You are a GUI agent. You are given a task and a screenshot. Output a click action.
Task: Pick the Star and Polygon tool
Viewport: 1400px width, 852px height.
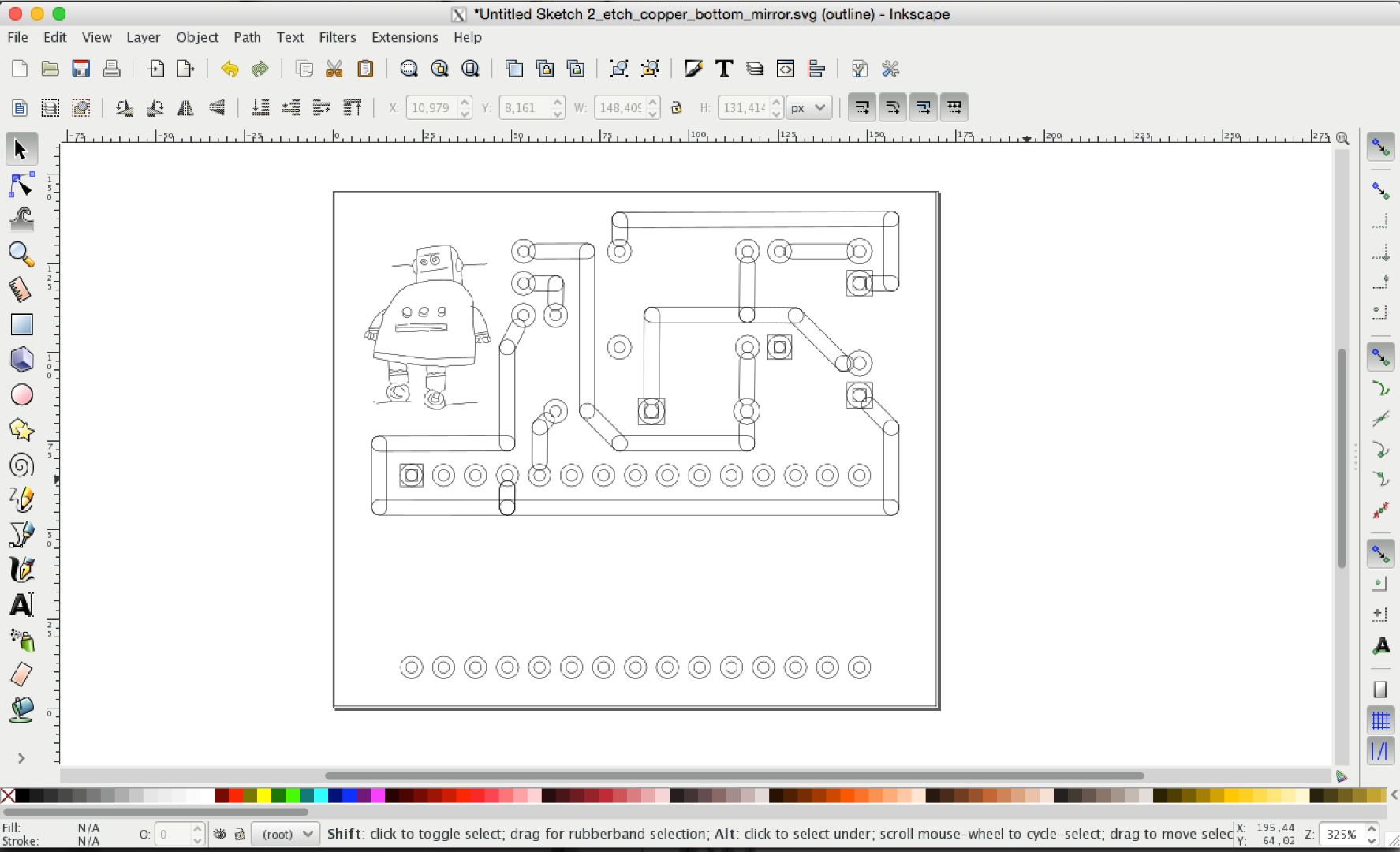tap(21, 430)
